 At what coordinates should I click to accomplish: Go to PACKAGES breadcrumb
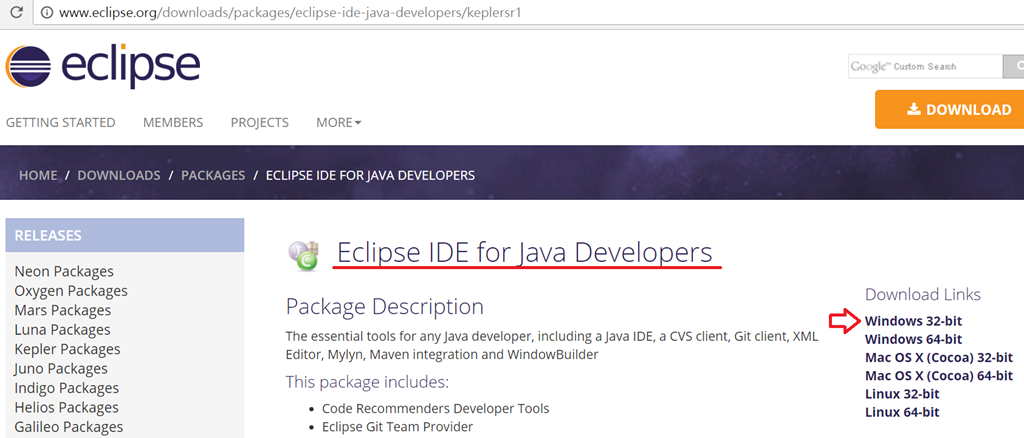click(213, 176)
